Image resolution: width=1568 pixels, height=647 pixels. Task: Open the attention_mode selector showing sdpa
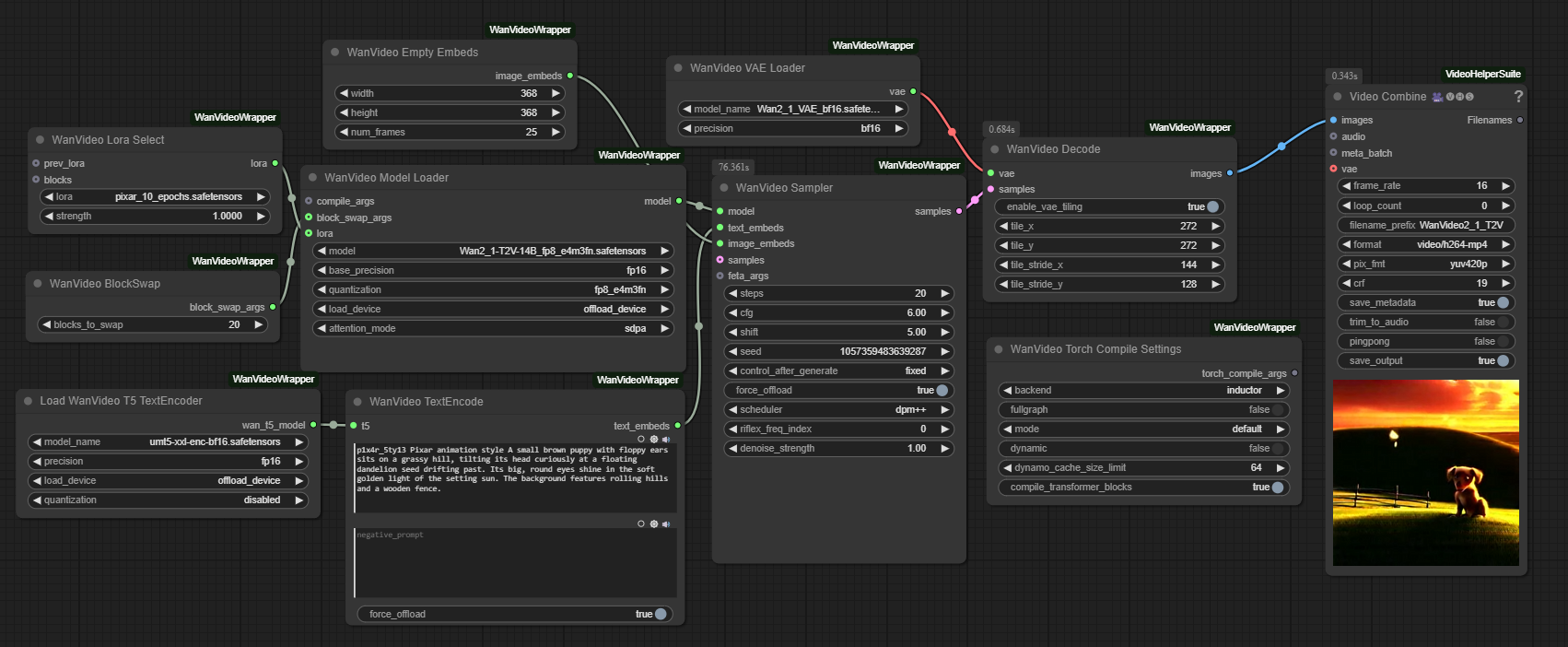click(493, 329)
